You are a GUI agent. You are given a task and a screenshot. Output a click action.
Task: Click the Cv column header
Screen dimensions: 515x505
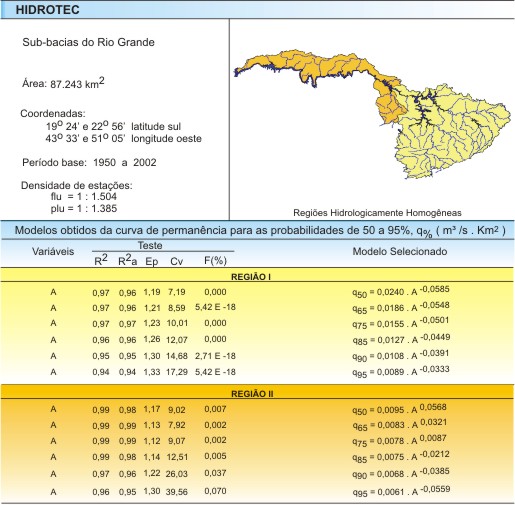click(x=176, y=262)
